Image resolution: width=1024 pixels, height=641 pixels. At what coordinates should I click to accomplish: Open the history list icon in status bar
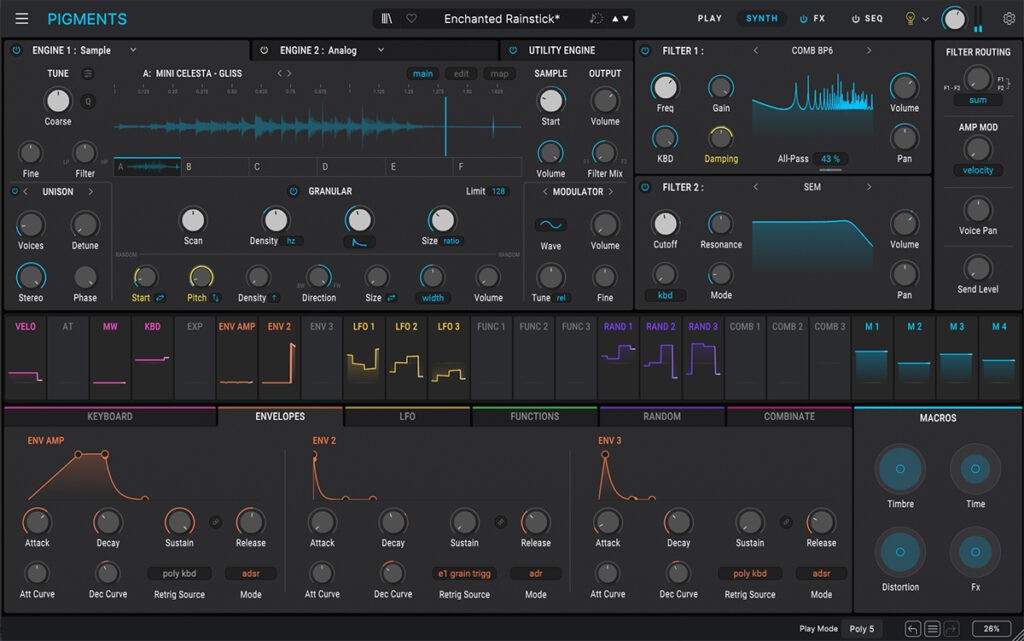[x=932, y=629]
